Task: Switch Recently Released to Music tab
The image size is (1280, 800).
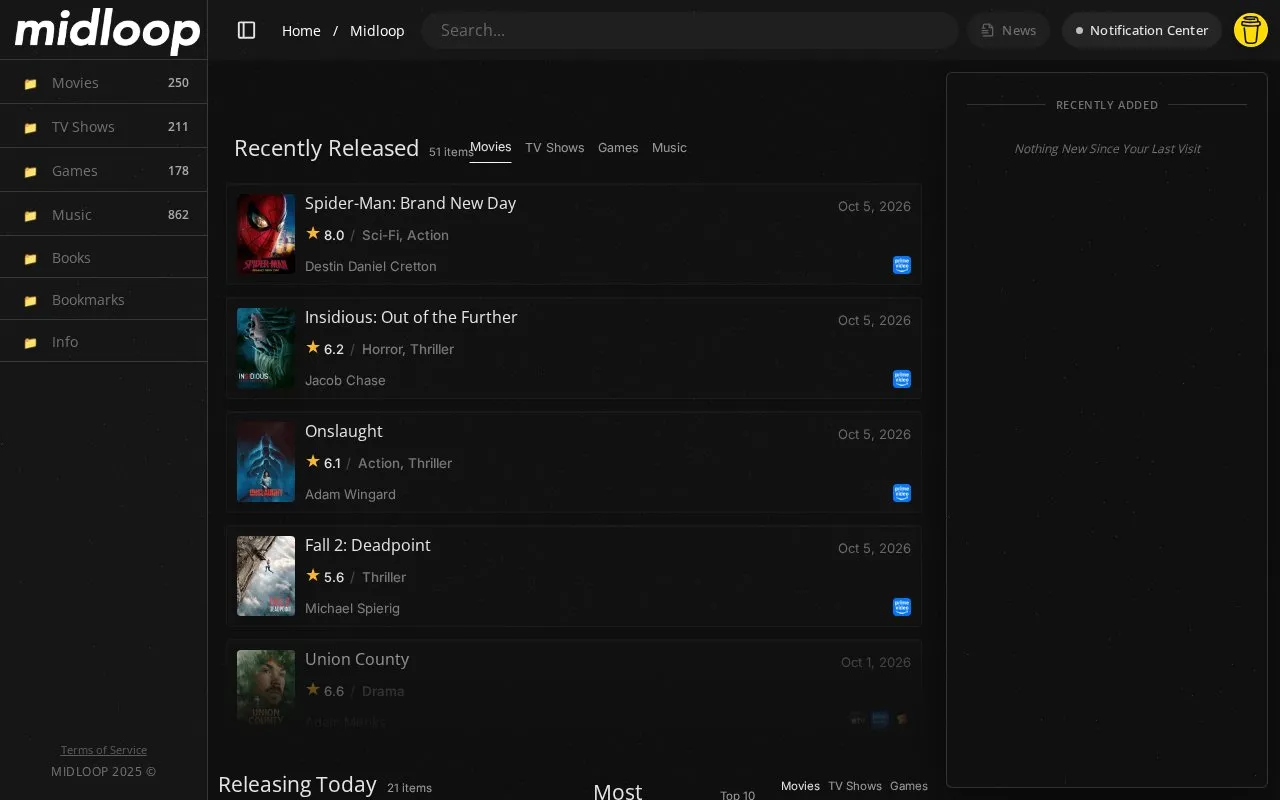Action: tap(669, 148)
